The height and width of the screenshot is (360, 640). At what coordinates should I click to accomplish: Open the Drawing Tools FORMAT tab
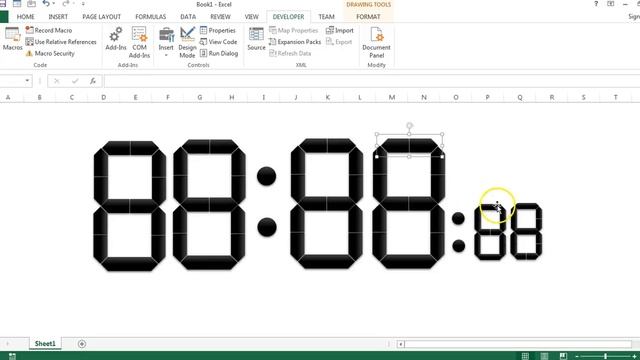tap(368, 17)
